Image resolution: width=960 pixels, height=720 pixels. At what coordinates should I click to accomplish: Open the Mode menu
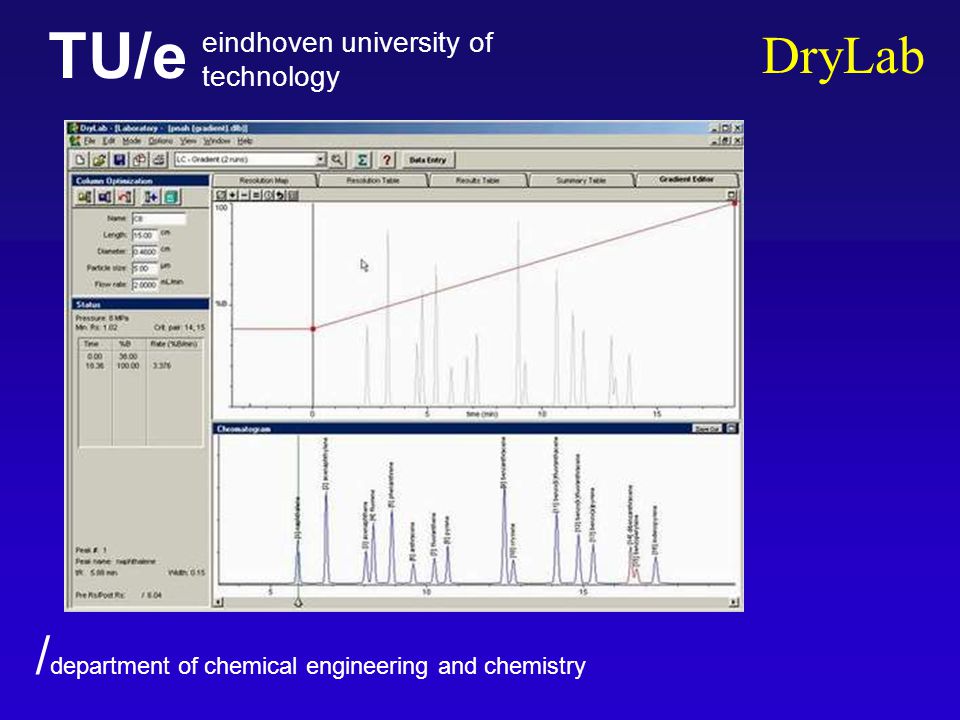click(132, 141)
